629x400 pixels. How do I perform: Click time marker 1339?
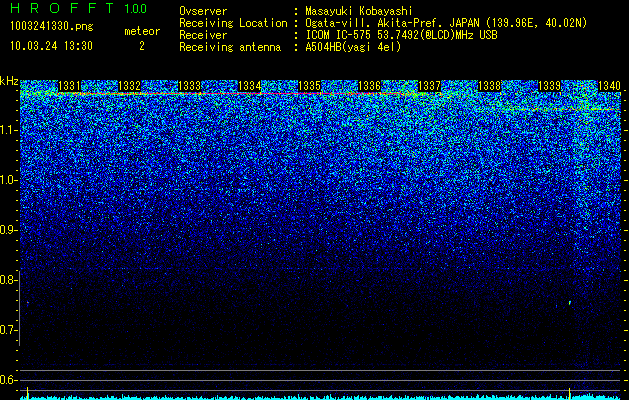click(549, 86)
